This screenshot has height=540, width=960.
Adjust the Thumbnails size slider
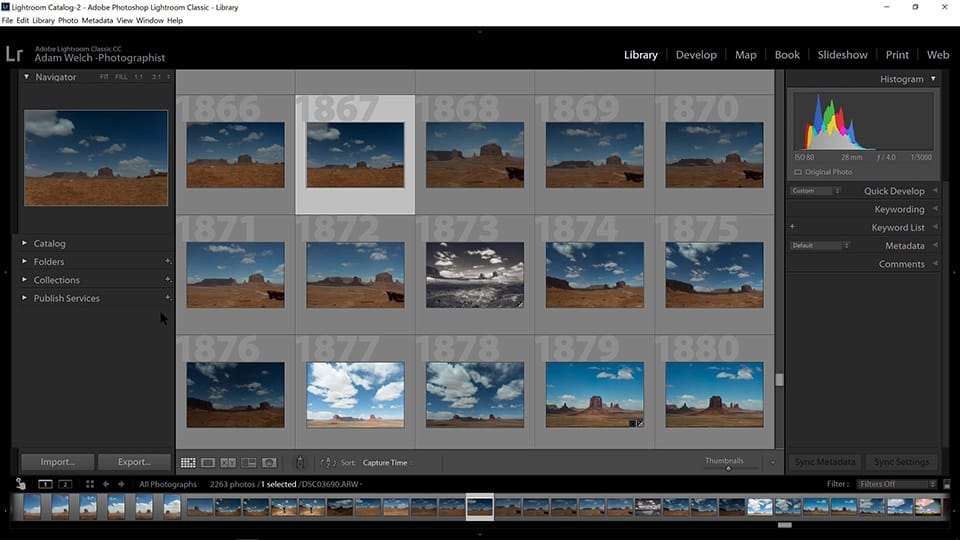tap(729, 468)
